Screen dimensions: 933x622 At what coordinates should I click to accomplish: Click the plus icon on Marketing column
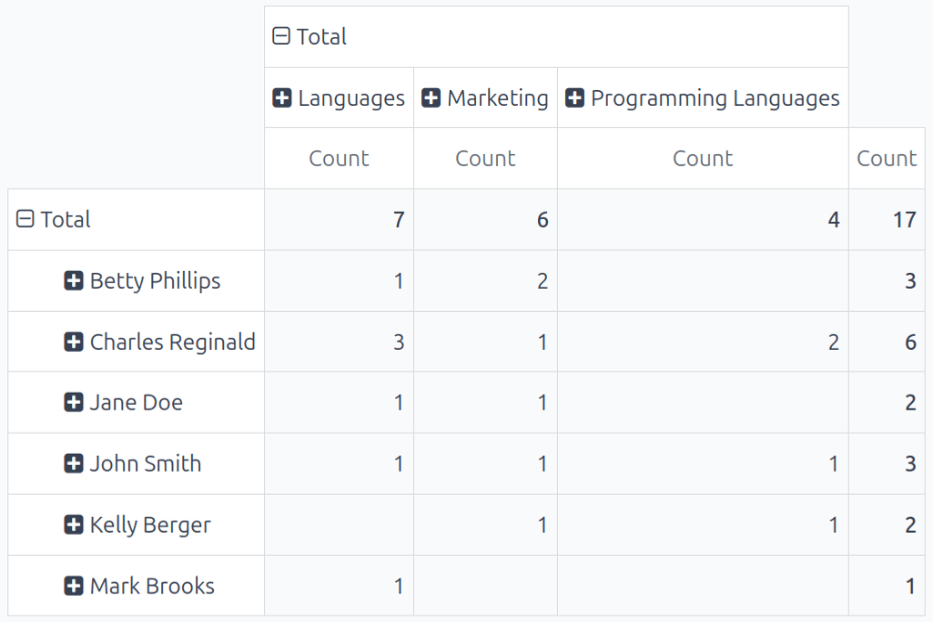[x=431, y=98]
